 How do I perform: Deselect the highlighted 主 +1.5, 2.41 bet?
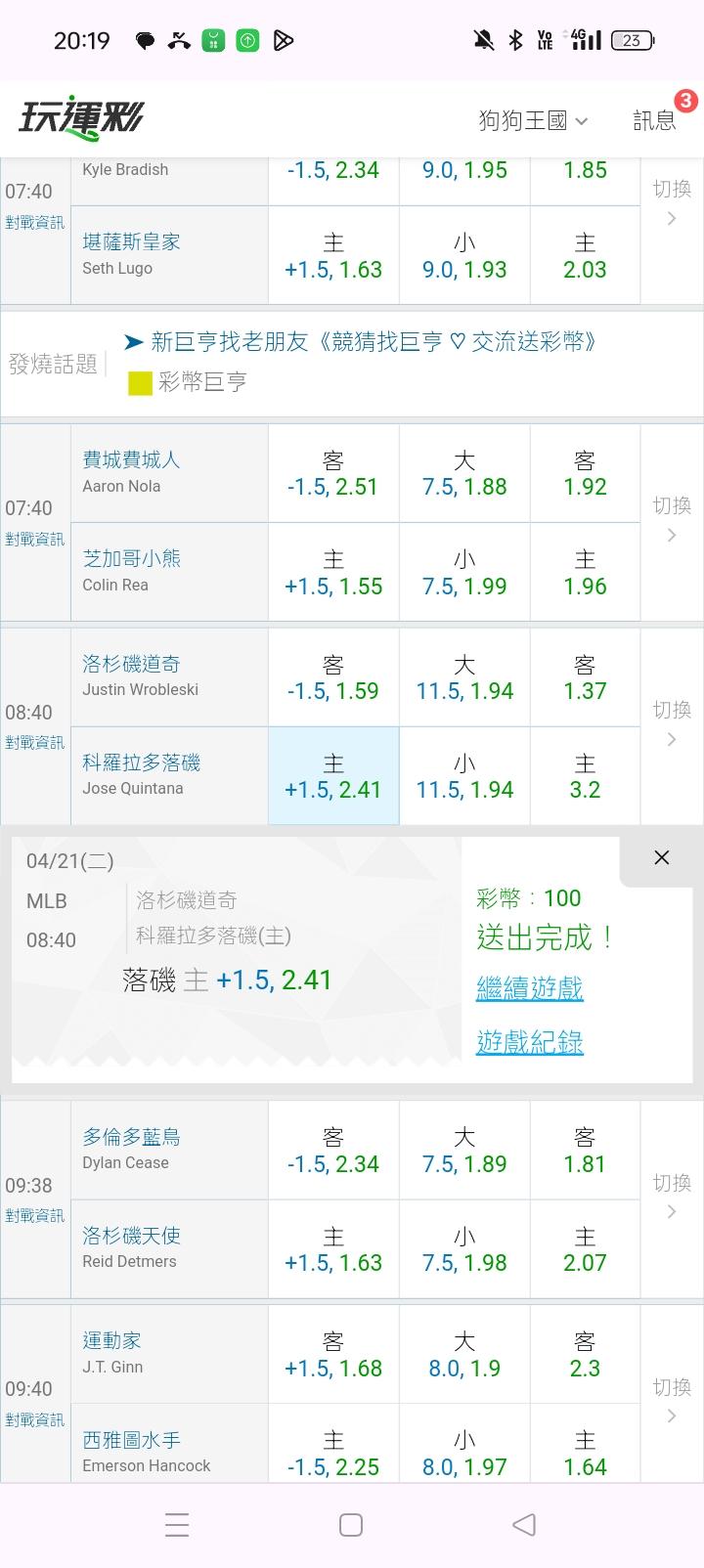(x=333, y=776)
